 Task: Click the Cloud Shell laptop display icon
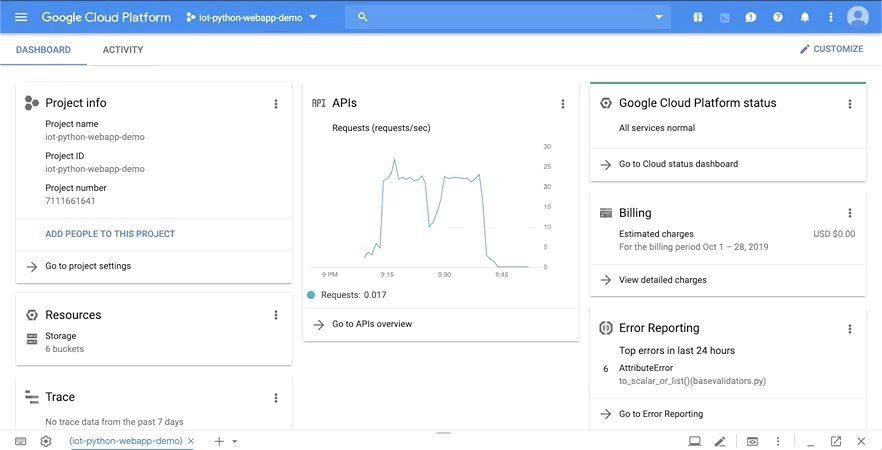[x=695, y=441]
